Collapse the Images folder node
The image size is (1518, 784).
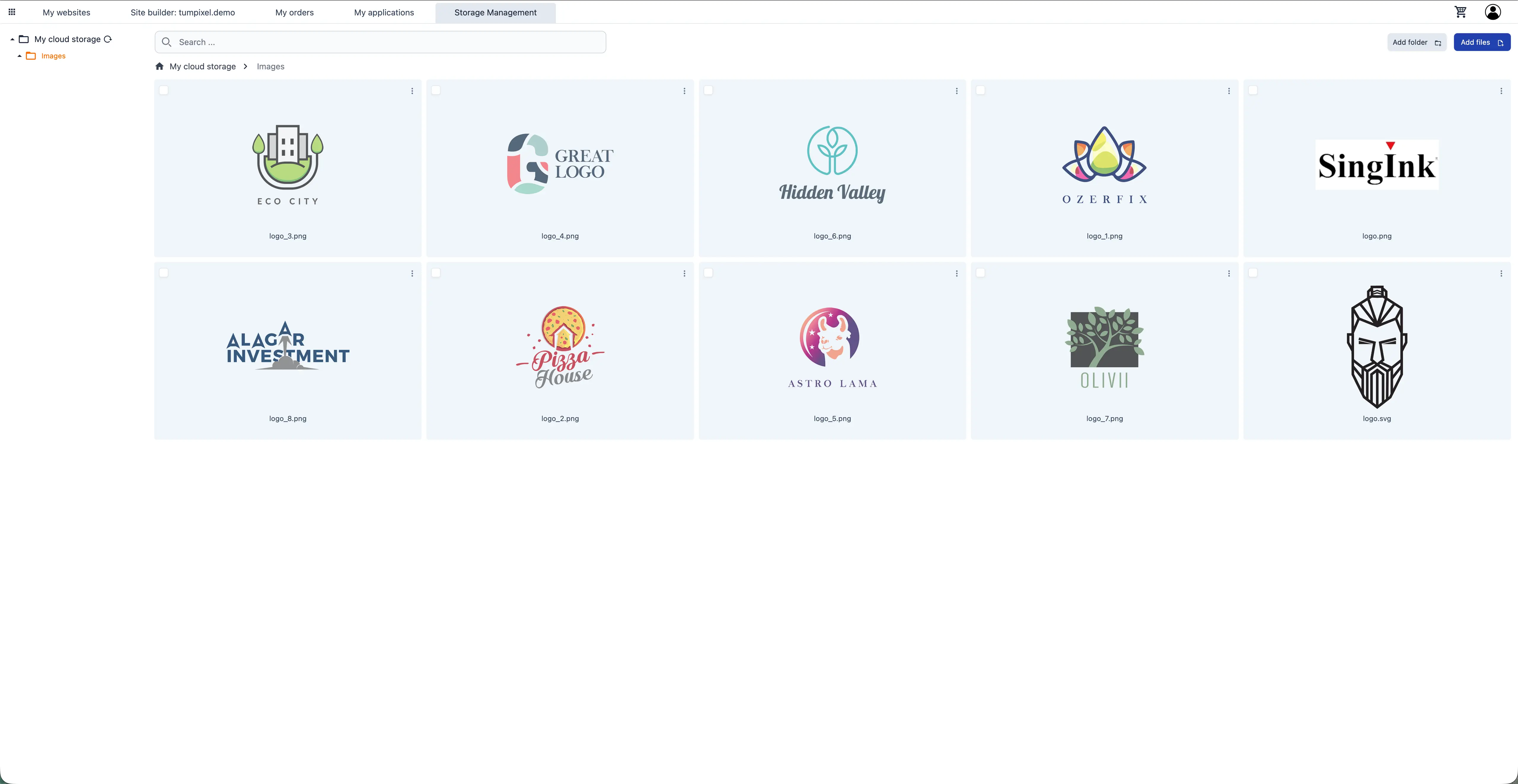click(20, 56)
